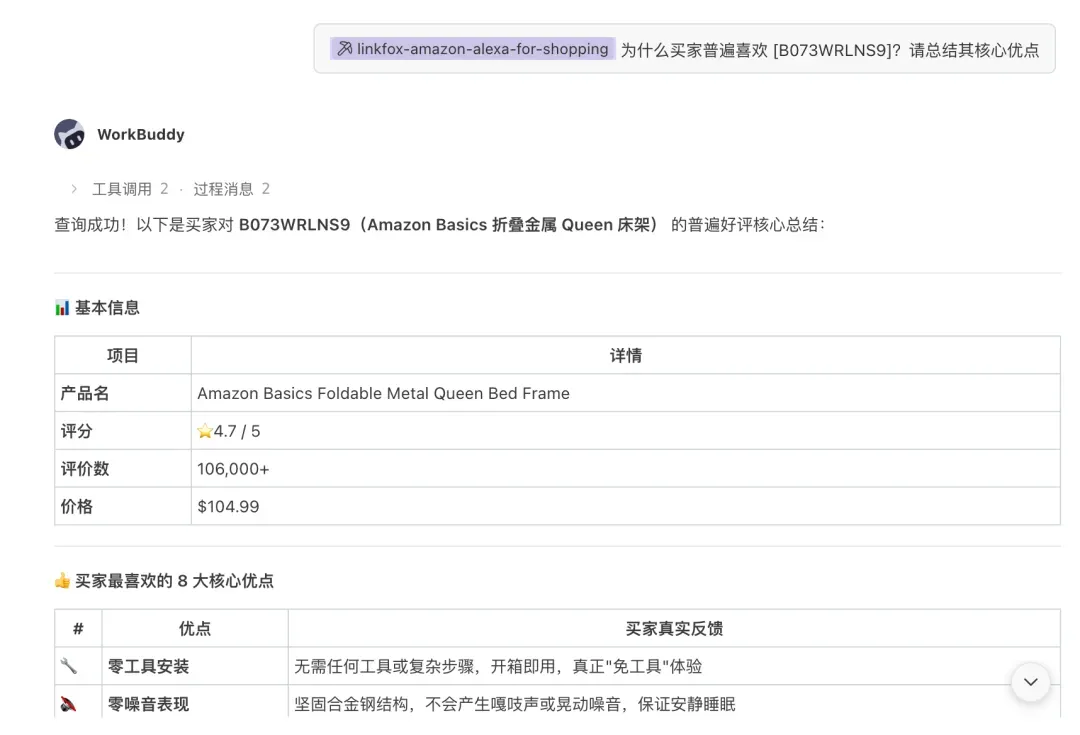Viewport: 1080px width, 735px height.
Task: Click the linkfox-amazon-alexa-for-shopping skill tag
Action: click(472, 49)
